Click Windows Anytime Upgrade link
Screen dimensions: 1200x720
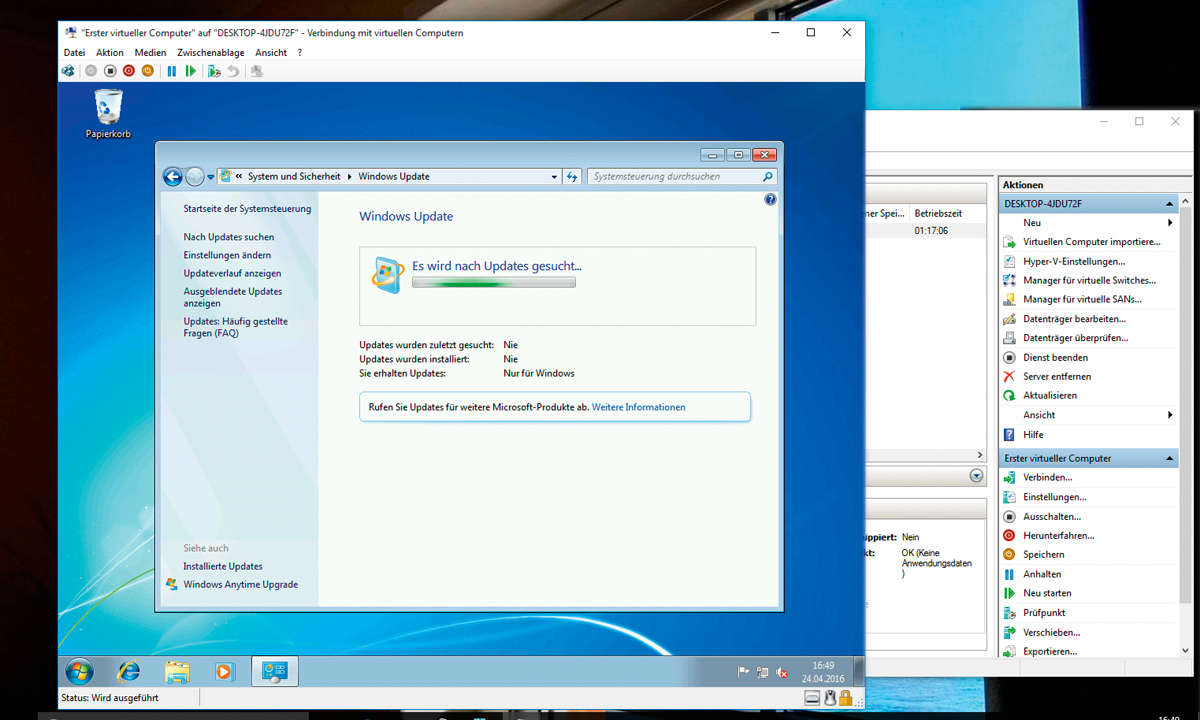240,584
